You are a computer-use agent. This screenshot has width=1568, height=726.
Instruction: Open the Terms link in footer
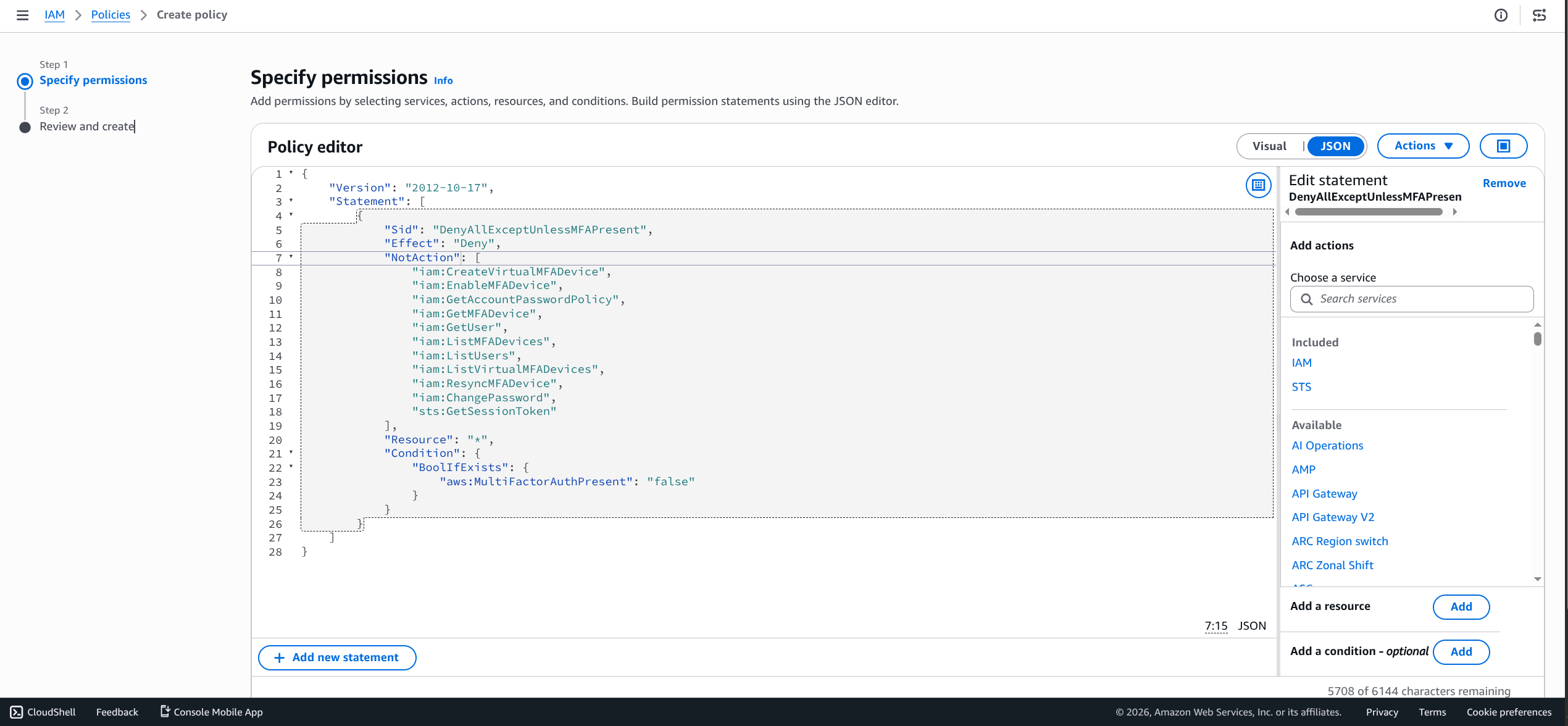point(1432,712)
